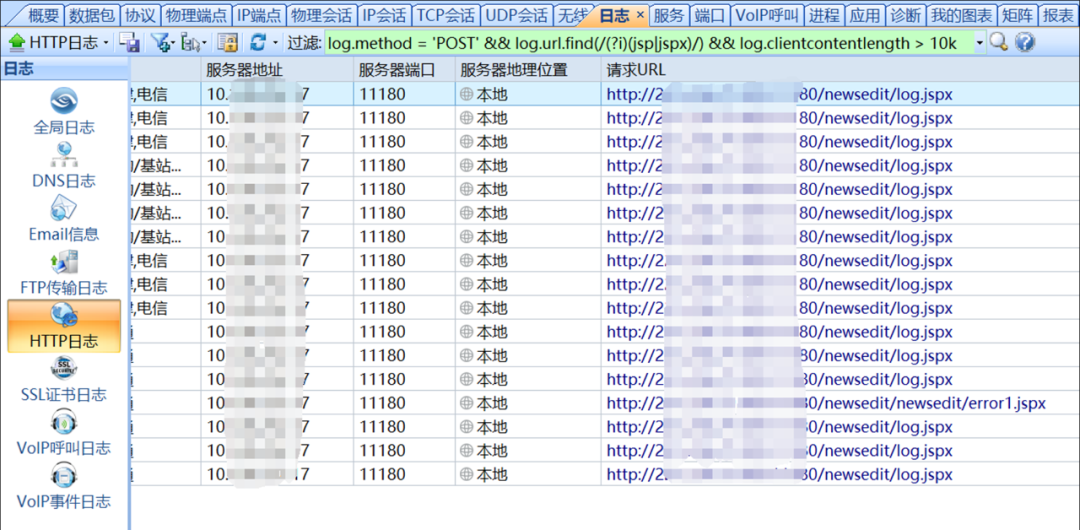Switch to the 协议 tab

pyautogui.click(x=140, y=15)
